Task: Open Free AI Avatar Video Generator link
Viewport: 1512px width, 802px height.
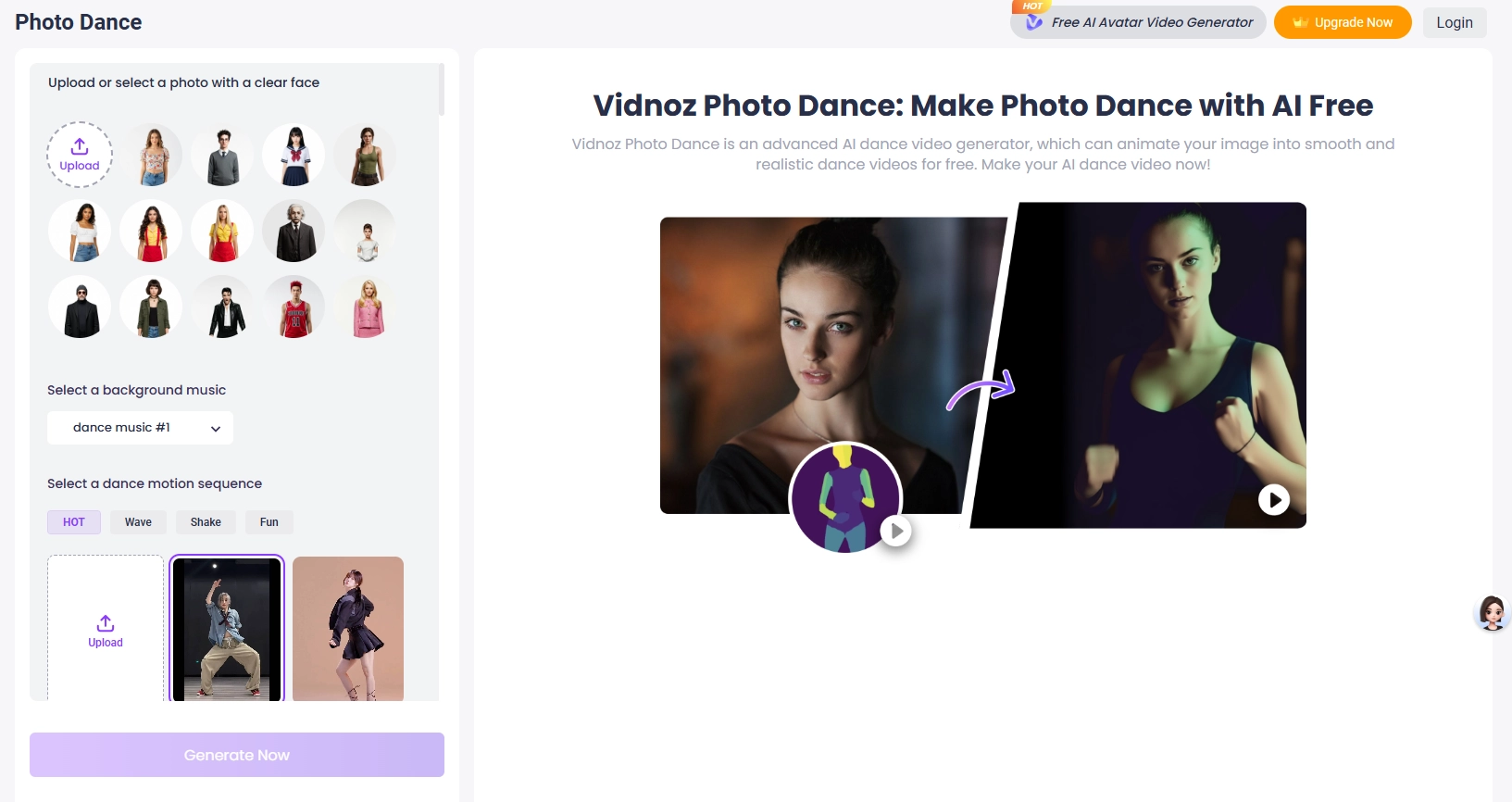Action: [x=1138, y=22]
